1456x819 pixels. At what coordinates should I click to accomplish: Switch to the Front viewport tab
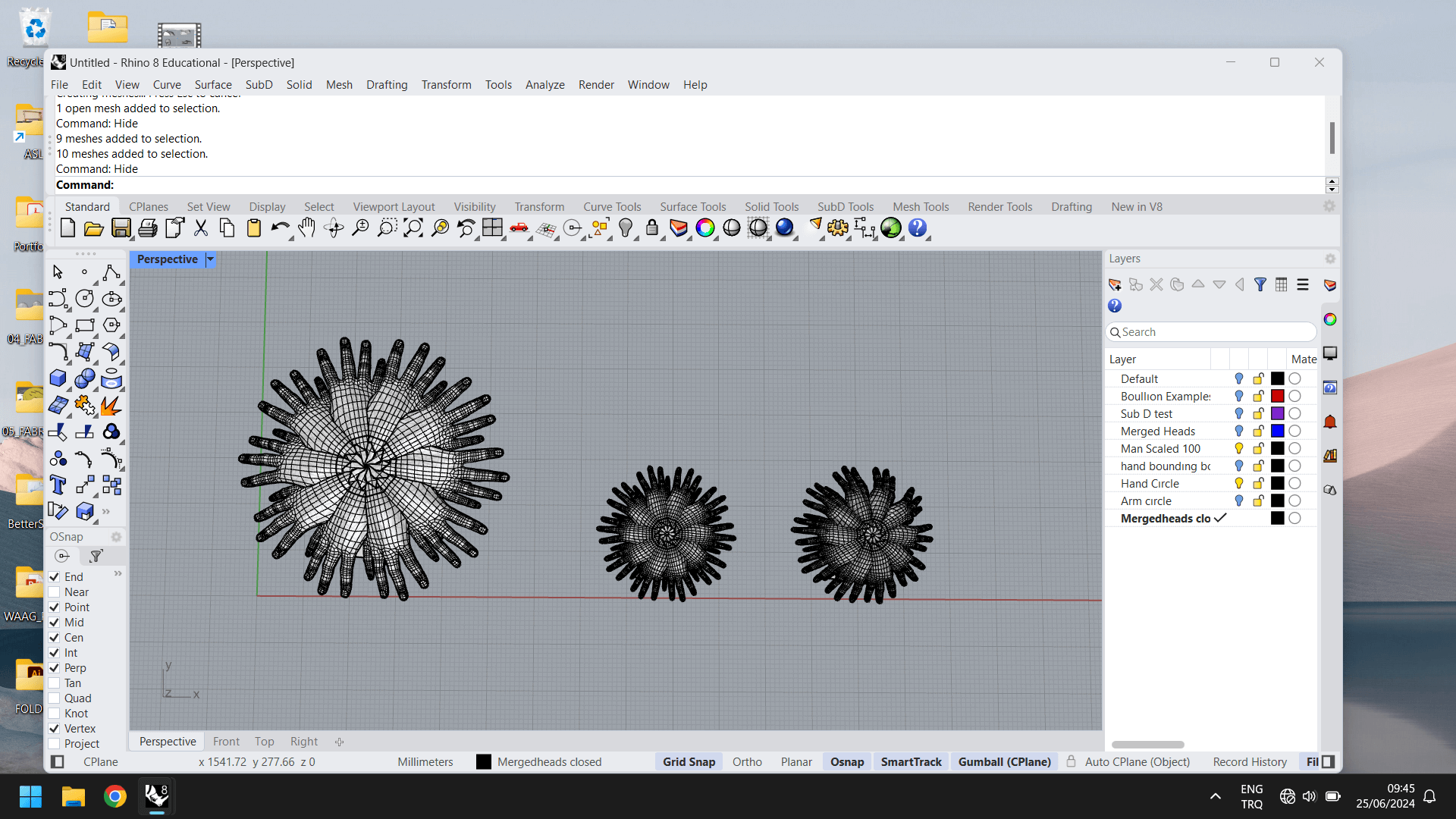(226, 742)
